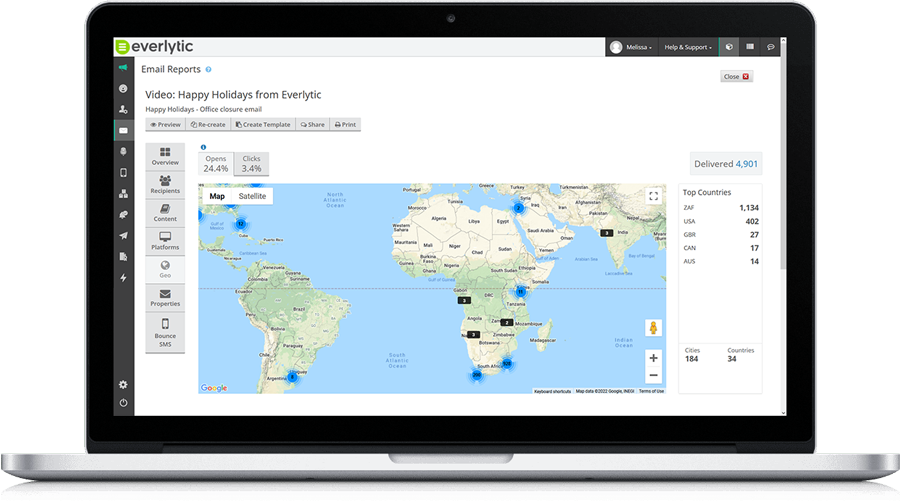Click the cluster marker 11 near Kenya
The height and width of the screenshot is (501, 900).
(x=521, y=292)
